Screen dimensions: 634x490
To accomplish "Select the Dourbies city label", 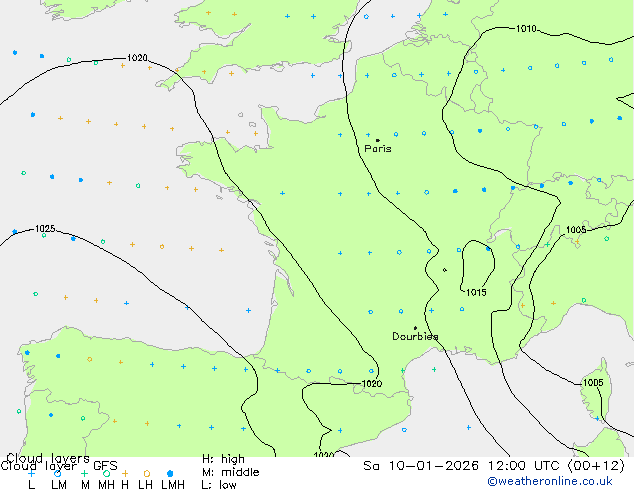I will [415, 336].
